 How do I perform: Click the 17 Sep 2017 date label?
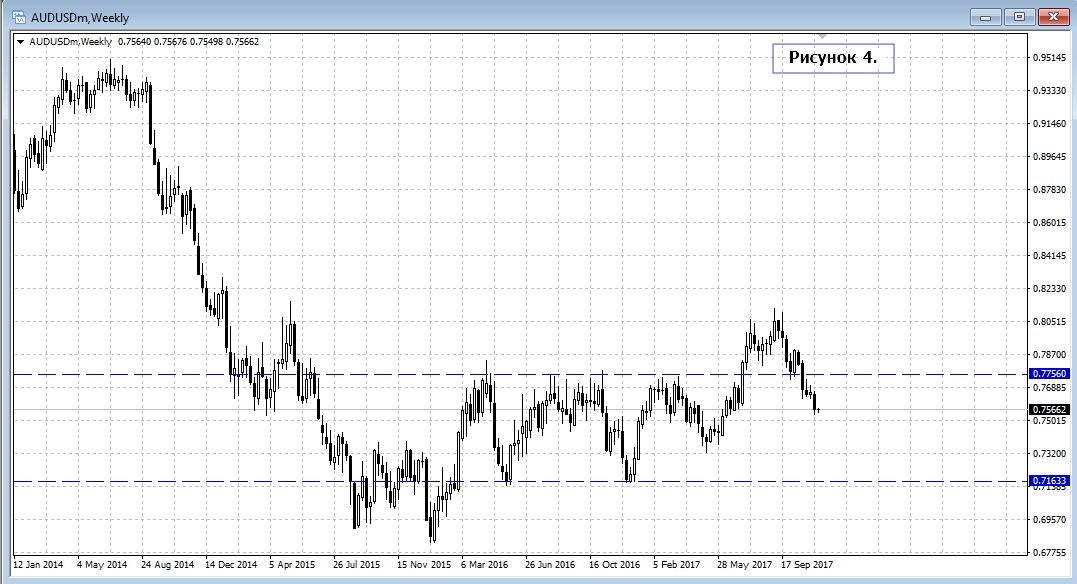807,564
